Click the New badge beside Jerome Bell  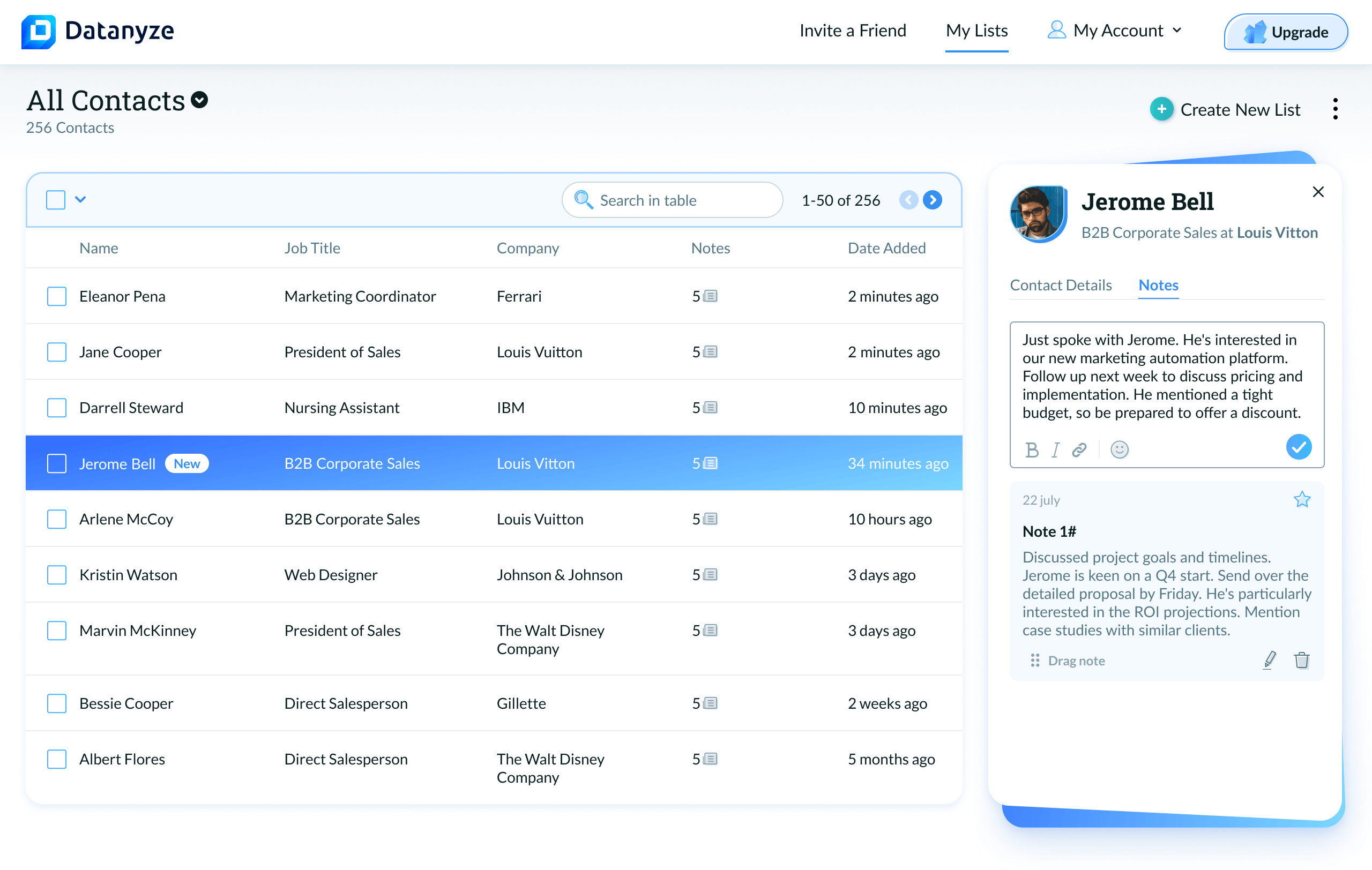tap(187, 463)
